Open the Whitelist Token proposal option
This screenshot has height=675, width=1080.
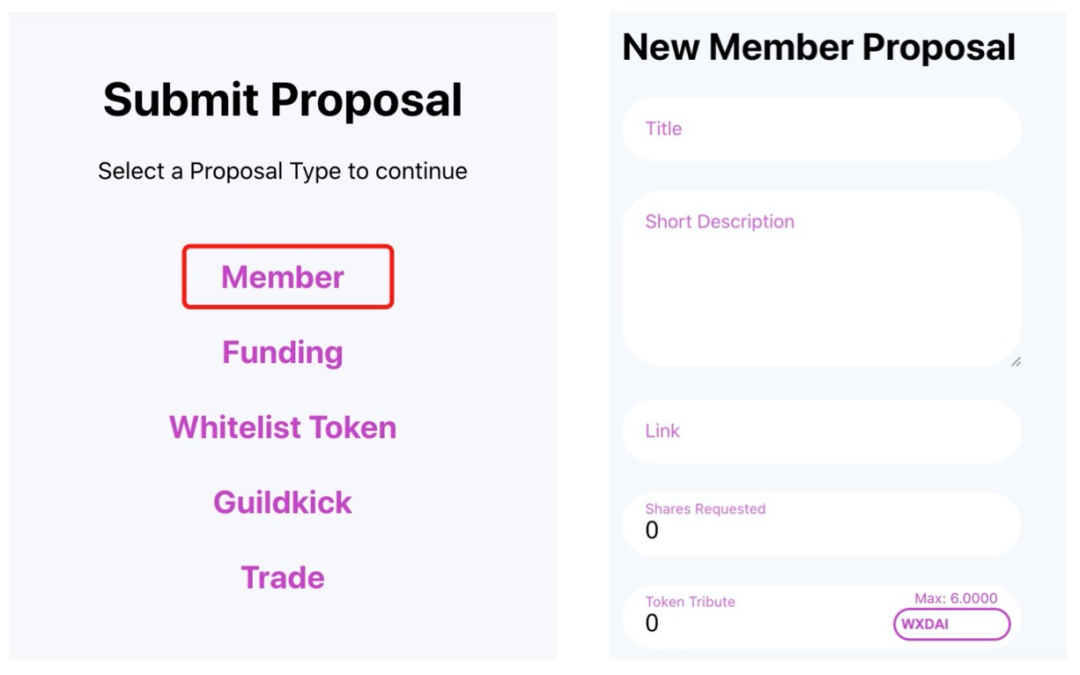tap(283, 427)
